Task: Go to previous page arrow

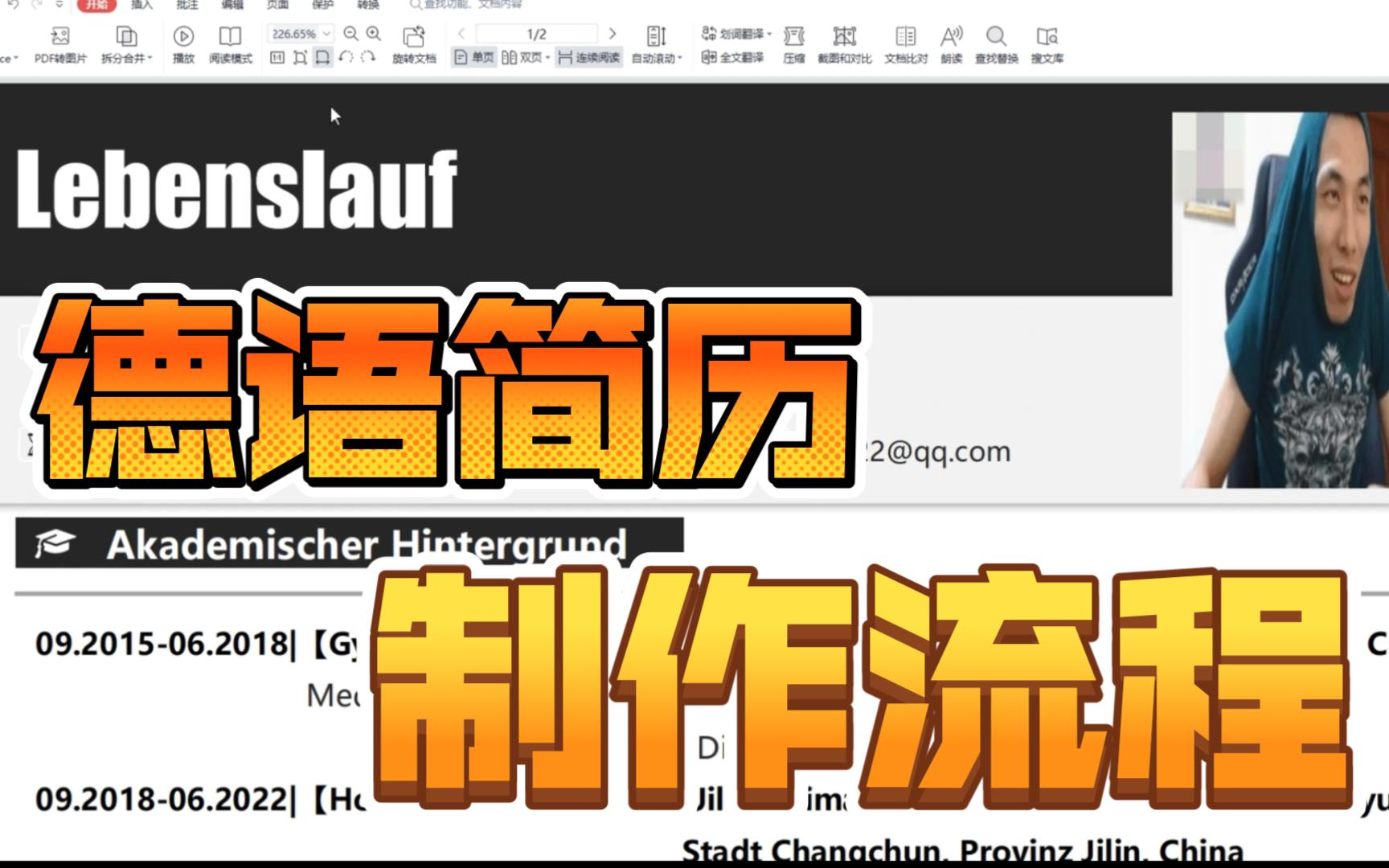Action: pos(461,34)
